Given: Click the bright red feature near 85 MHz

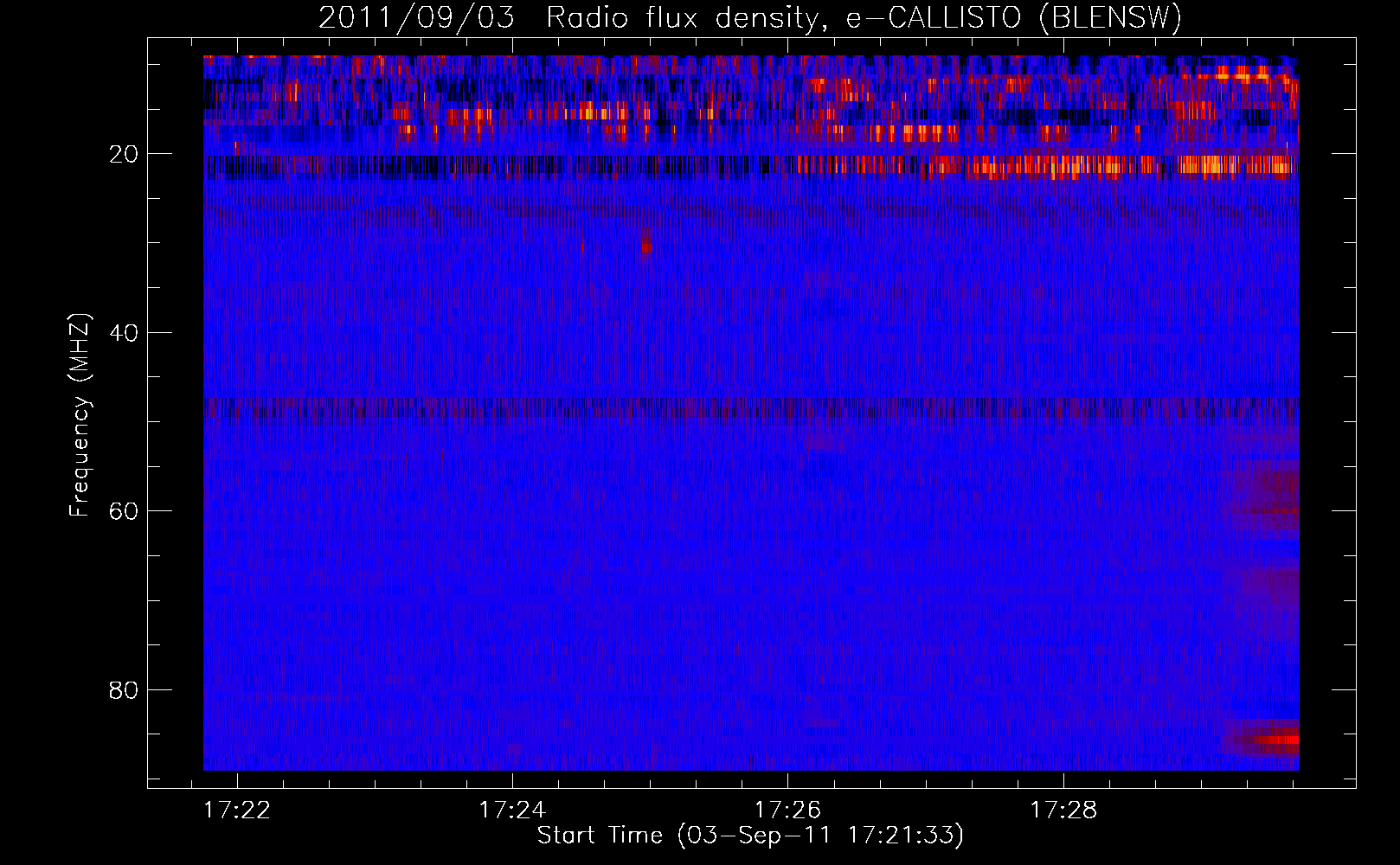Looking at the screenshot, I should tap(1265, 740).
